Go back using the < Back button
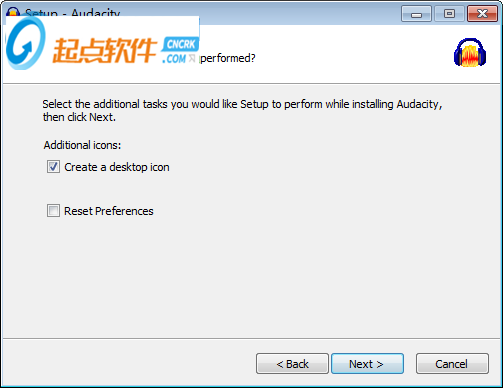This screenshot has width=503, height=388. (292, 364)
